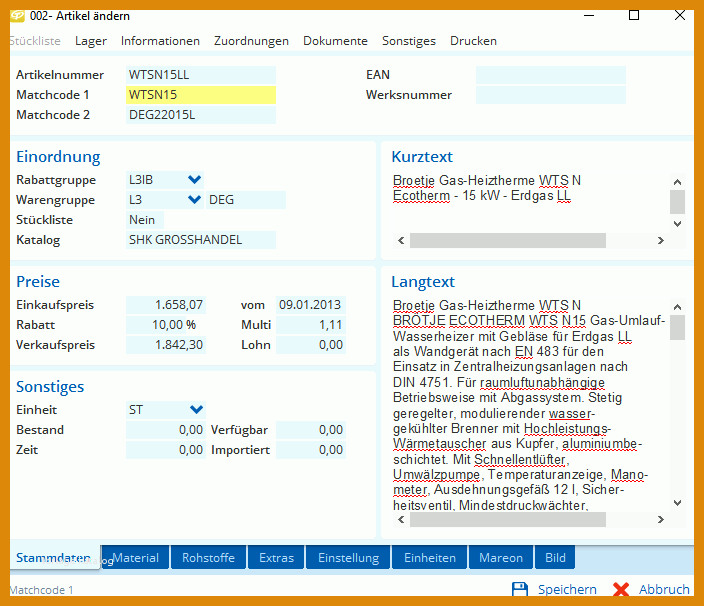Click the Langtext horizontal scrollbar thumb
This screenshot has height=606, width=704.
(508, 520)
